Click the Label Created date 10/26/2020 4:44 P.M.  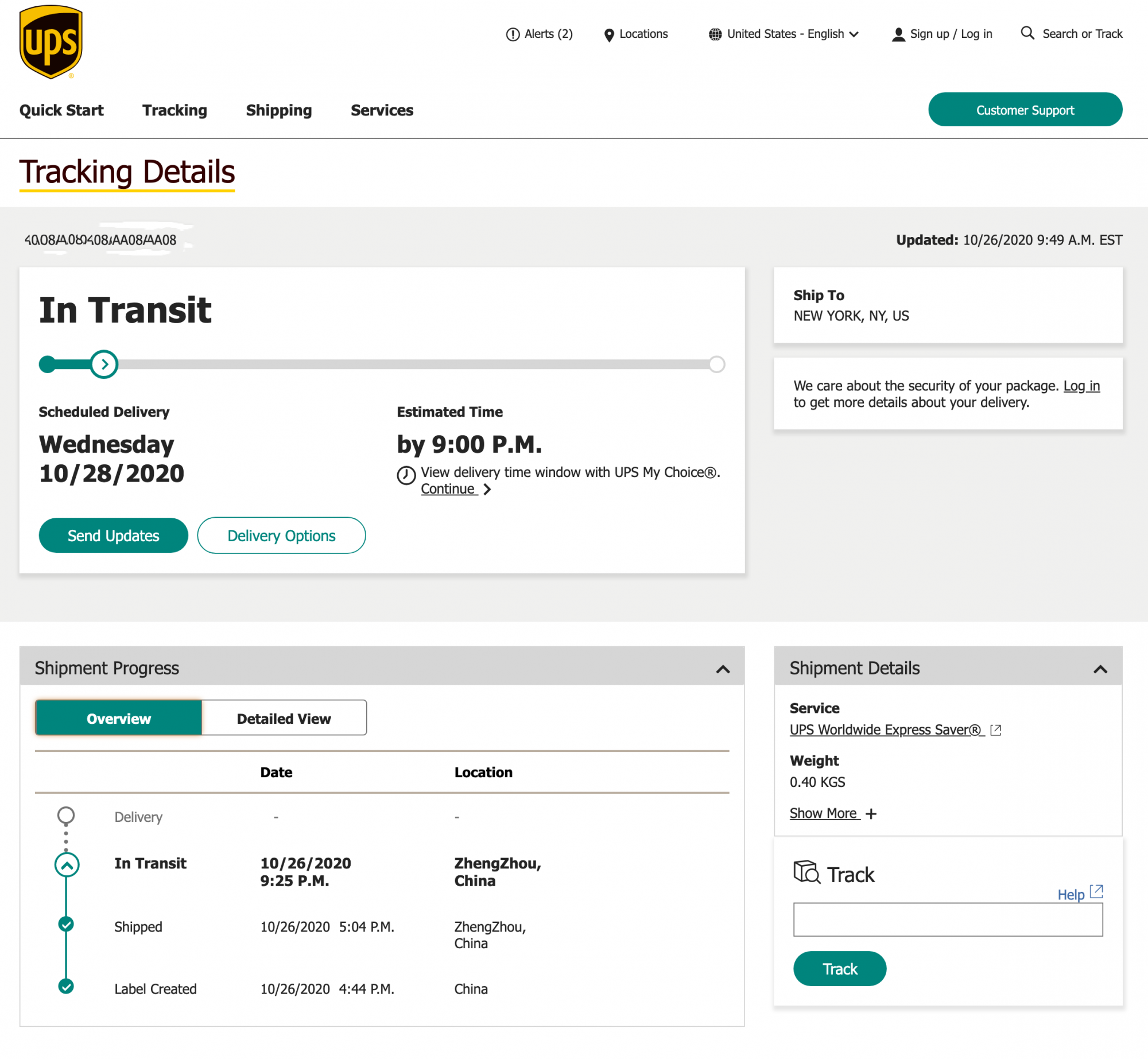(x=327, y=989)
